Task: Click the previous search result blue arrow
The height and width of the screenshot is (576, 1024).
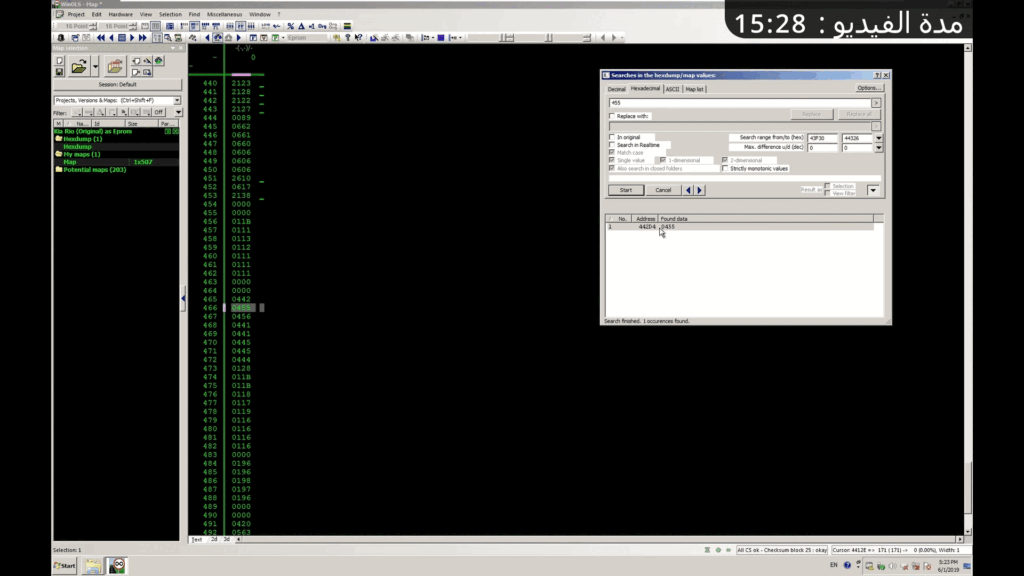Action: coord(688,190)
